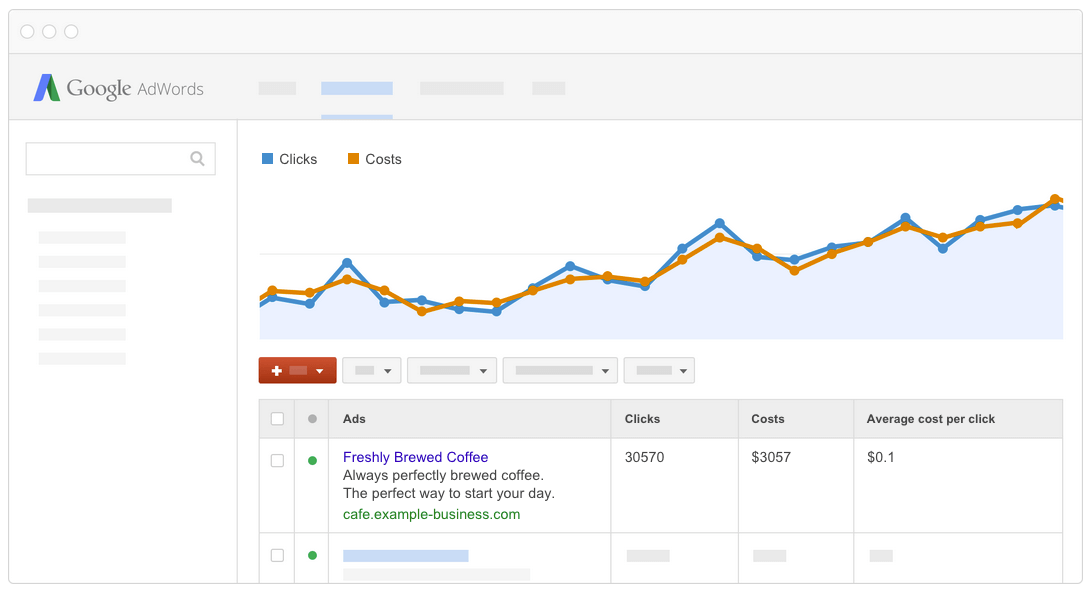
Task: Click green status dot for Freshly Brewed Coffee
Action: [x=312, y=460]
